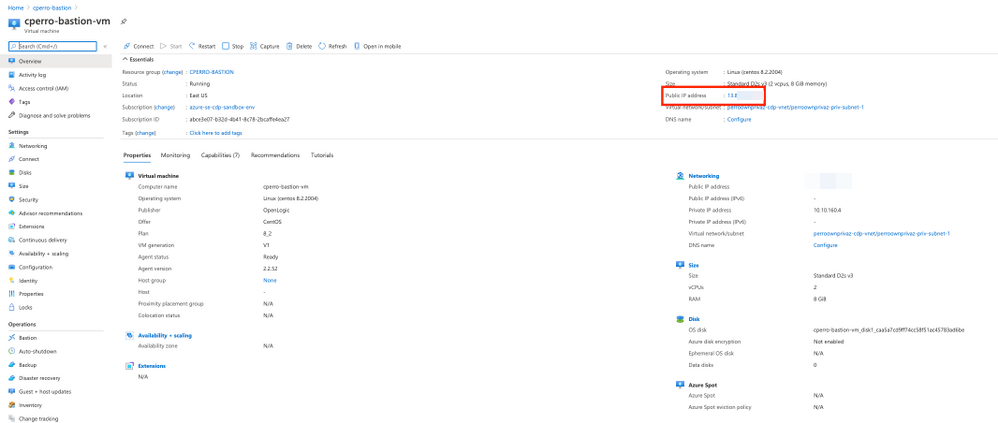
Task: Click the Security shield icon
Action: point(11,200)
